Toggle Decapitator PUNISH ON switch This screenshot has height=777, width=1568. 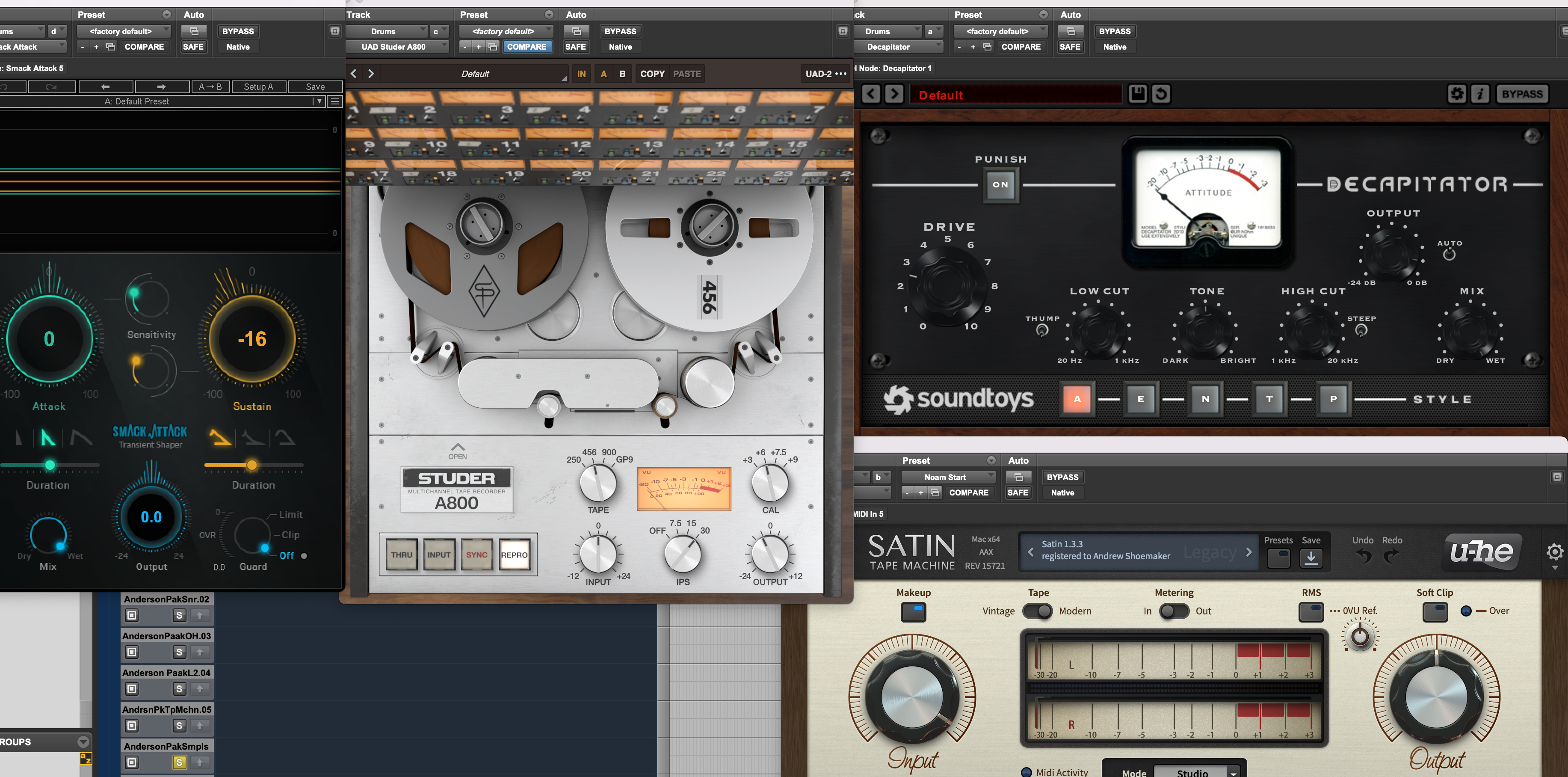tap(1001, 184)
